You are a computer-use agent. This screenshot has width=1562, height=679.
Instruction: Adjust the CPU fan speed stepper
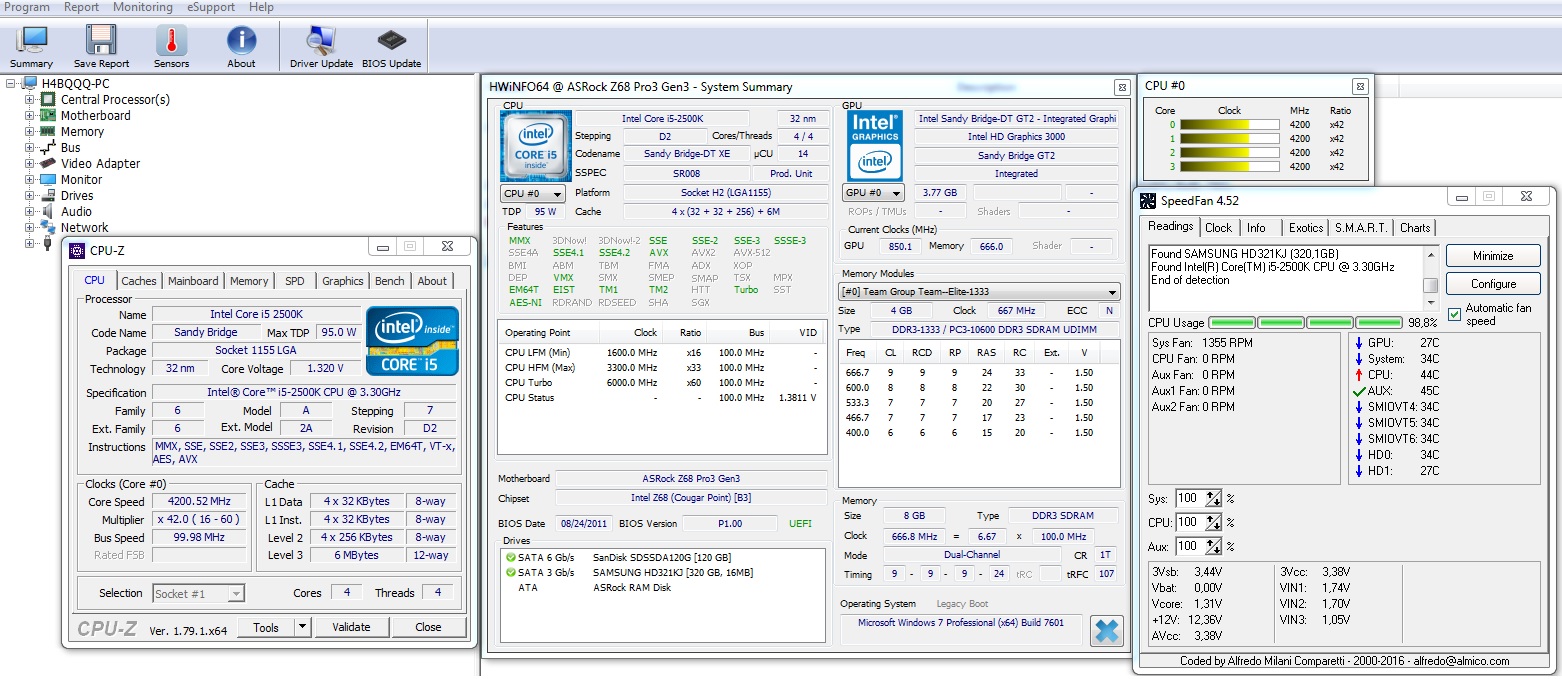[x=1214, y=522]
